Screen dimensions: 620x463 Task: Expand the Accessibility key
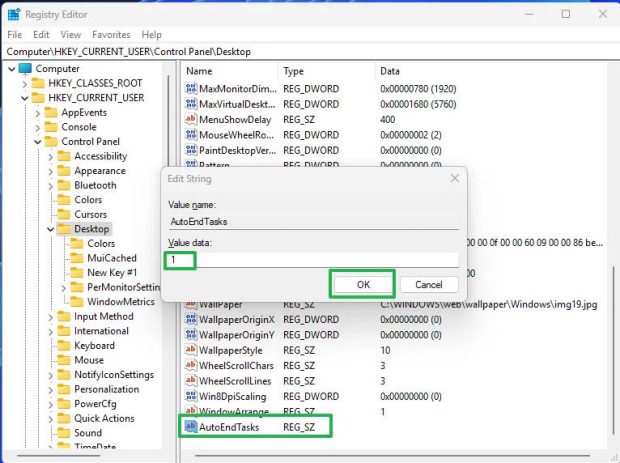tap(51, 157)
